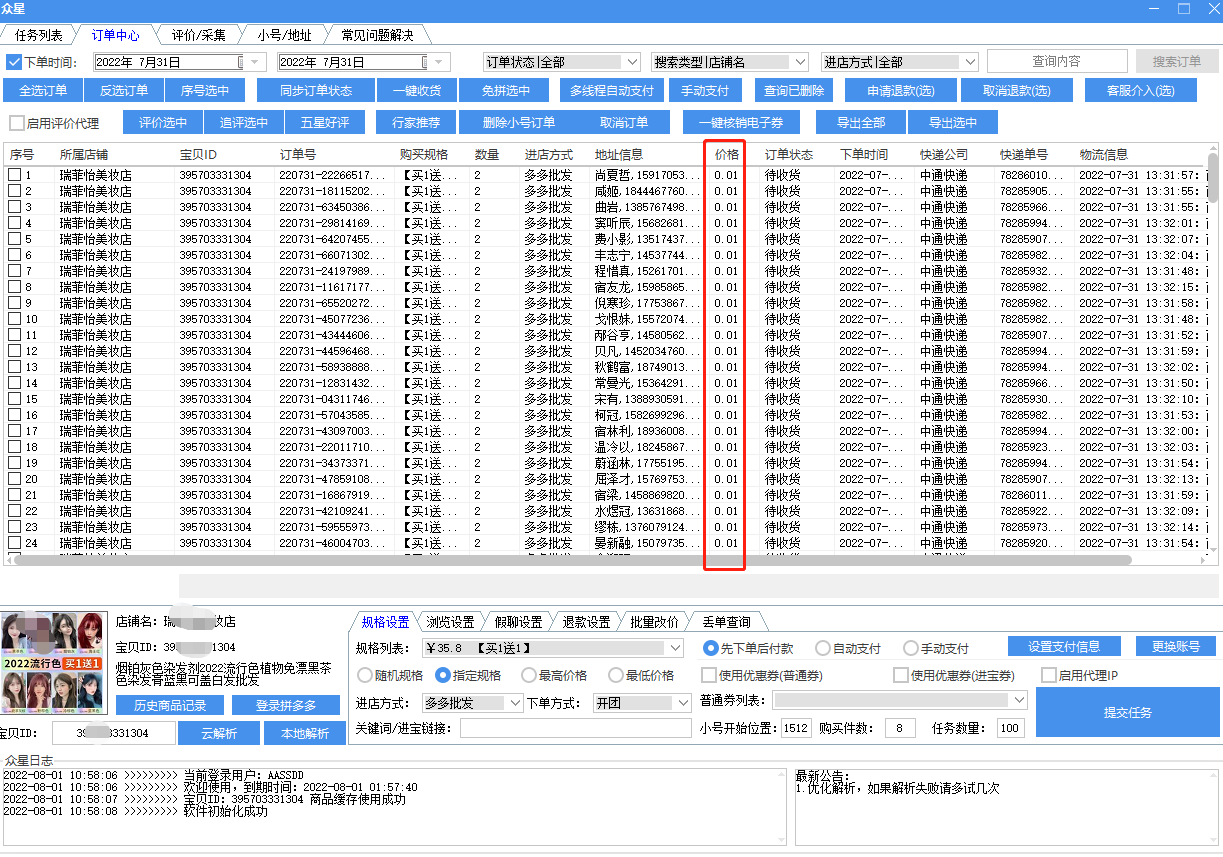This screenshot has height=857, width=1223.
Task: Open the 评价/采集 tab
Action: pos(198,35)
